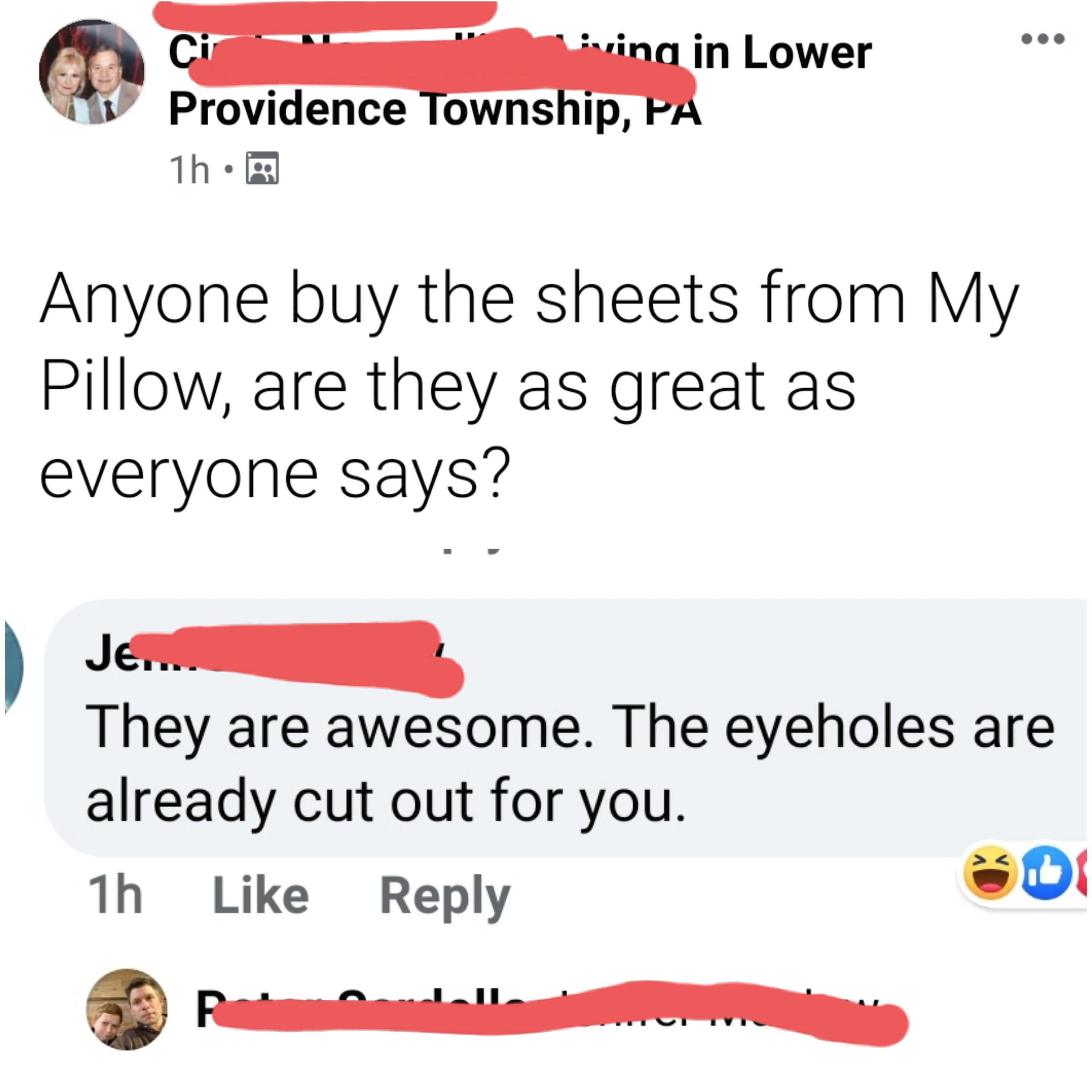Open the three-dot post options menu

[x=1042, y=39]
